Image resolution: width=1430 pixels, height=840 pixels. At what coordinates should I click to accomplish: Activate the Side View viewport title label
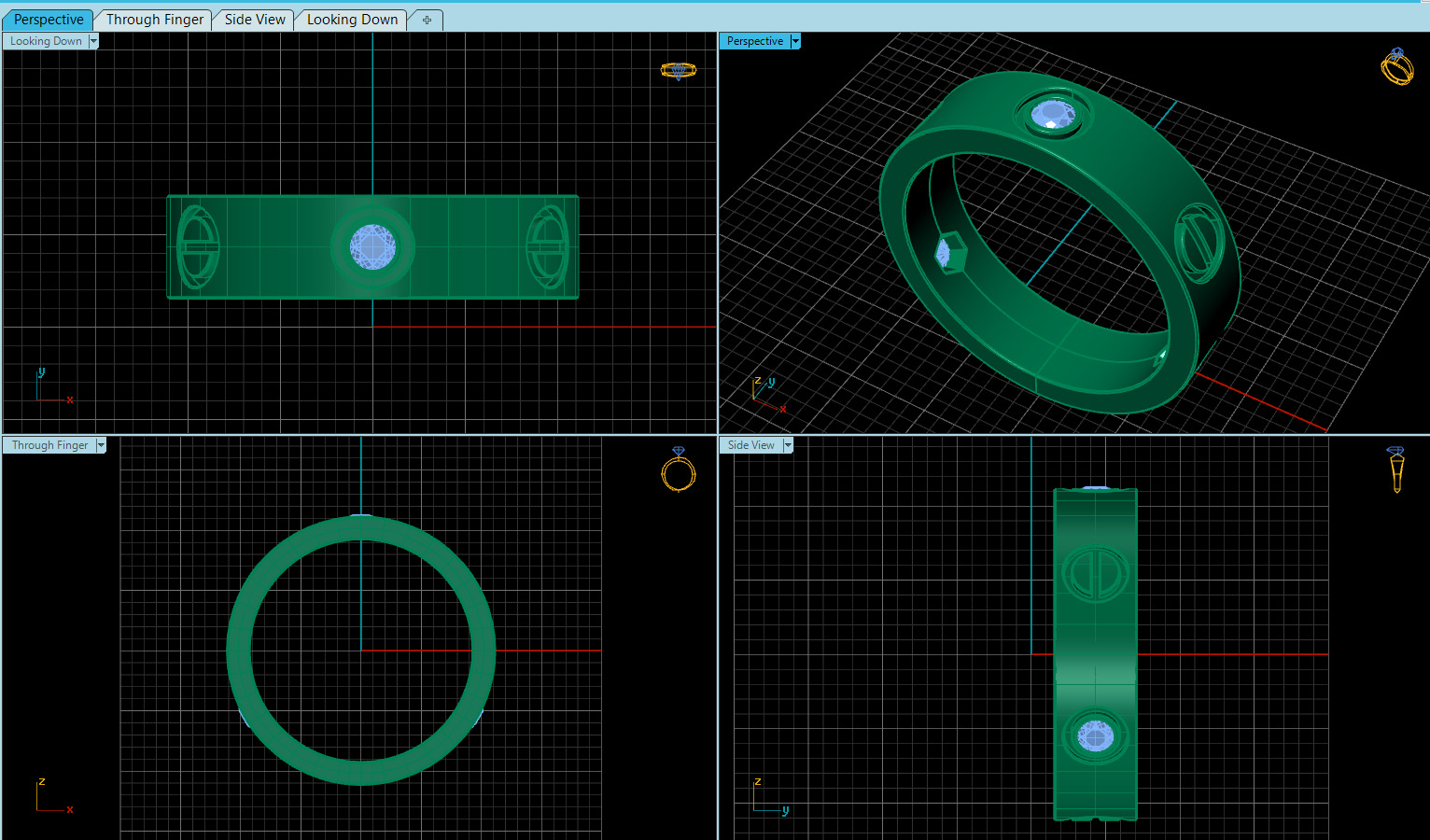(751, 445)
